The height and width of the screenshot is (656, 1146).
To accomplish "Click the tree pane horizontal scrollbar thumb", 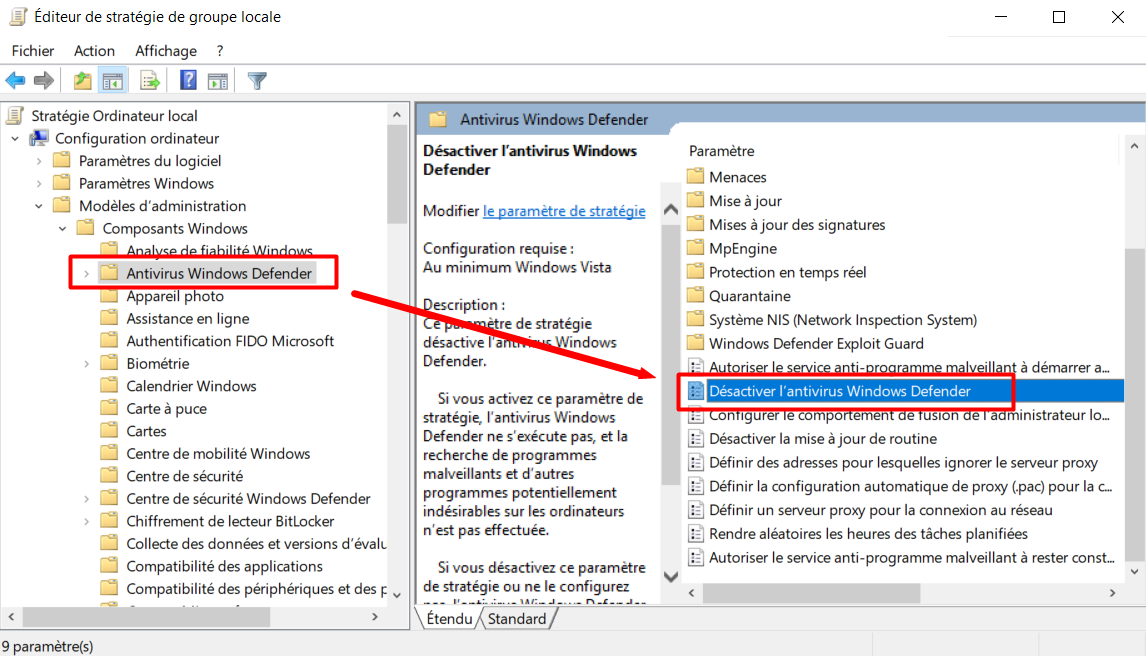I will point(146,617).
